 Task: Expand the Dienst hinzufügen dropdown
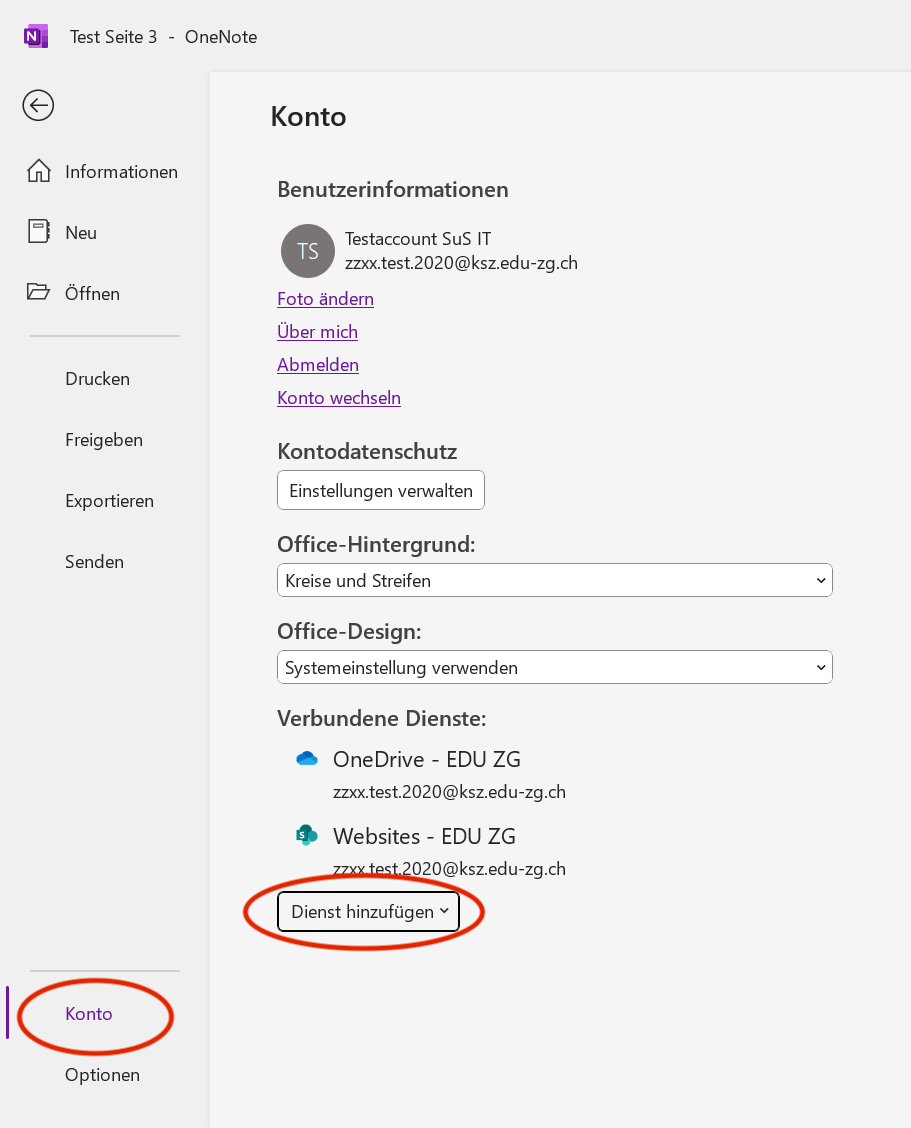click(368, 911)
